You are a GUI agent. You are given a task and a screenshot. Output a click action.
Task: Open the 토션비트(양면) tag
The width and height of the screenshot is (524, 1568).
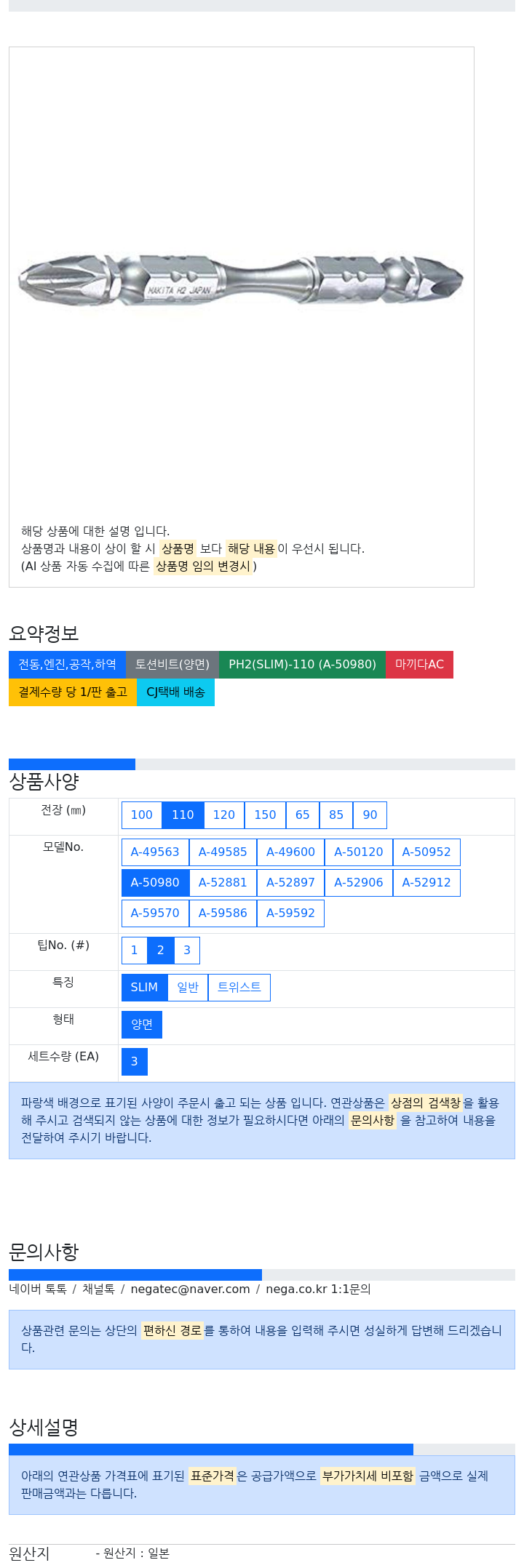point(172,665)
